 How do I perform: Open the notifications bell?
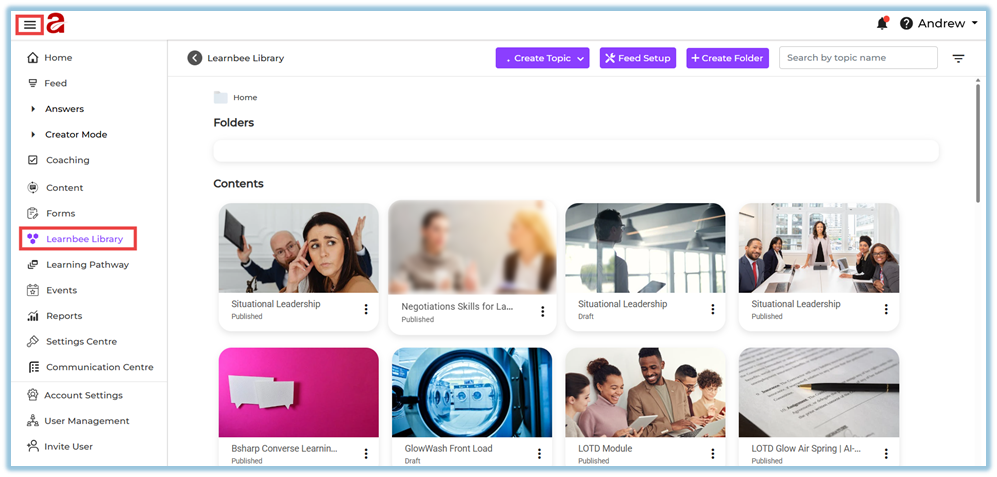(x=882, y=23)
